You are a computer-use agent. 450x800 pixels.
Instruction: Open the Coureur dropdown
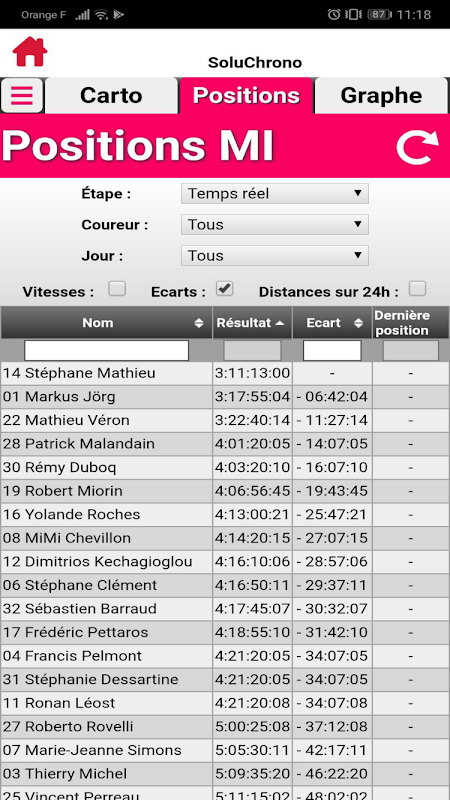pyautogui.click(x=274, y=224)
